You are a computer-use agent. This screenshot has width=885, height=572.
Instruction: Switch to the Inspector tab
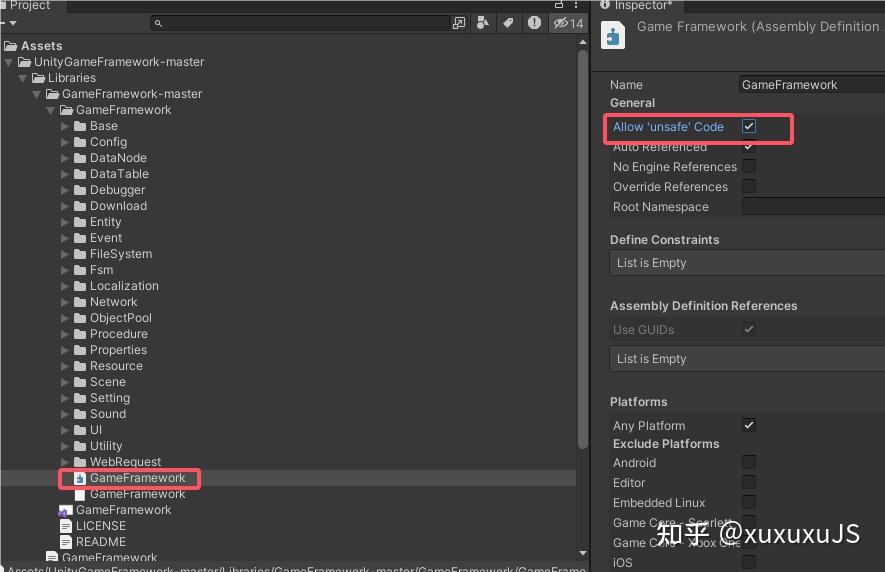(637, 5)
